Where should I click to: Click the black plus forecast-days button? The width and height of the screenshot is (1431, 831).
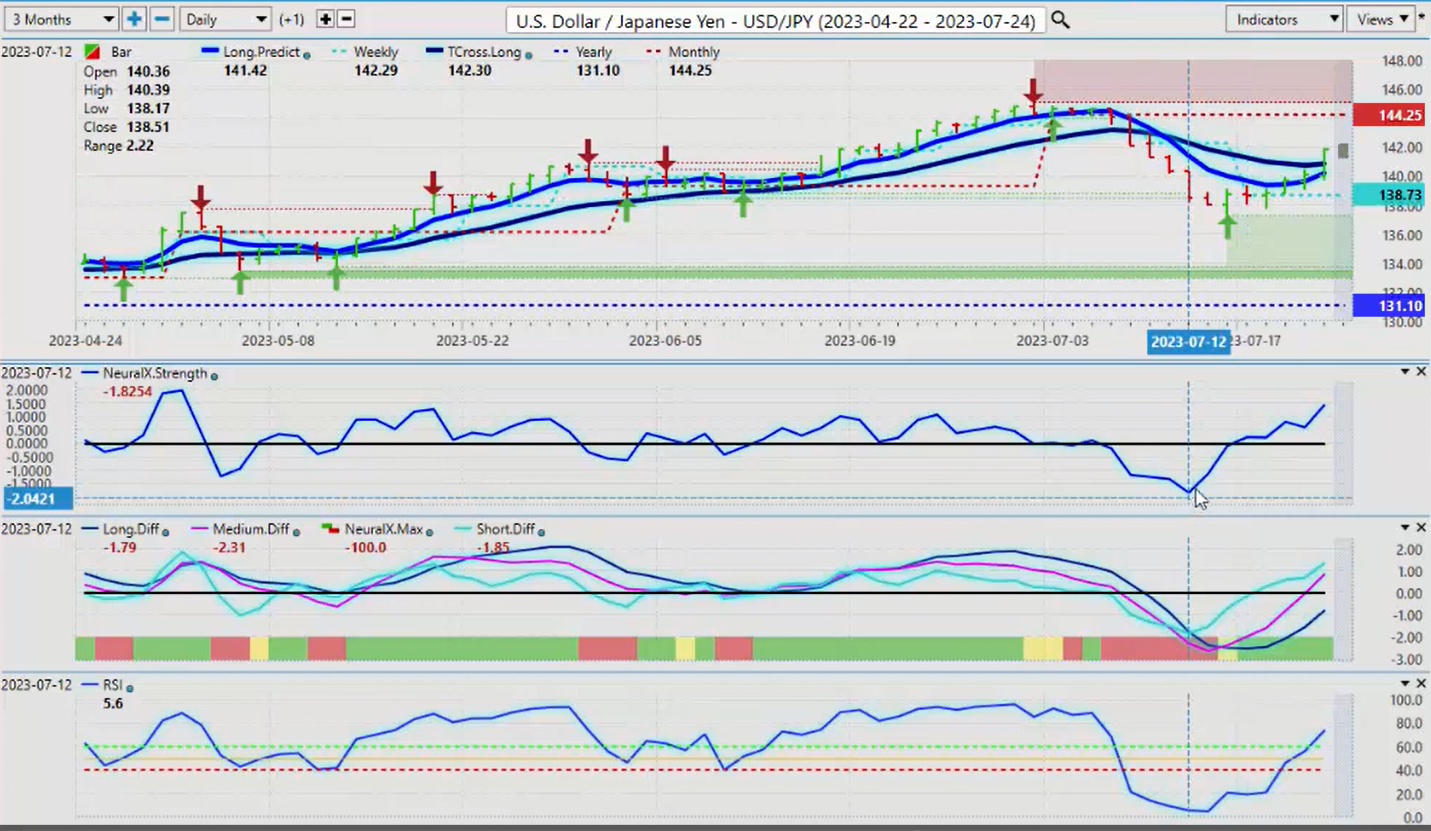pyautogui.click(x=325, y=19)
